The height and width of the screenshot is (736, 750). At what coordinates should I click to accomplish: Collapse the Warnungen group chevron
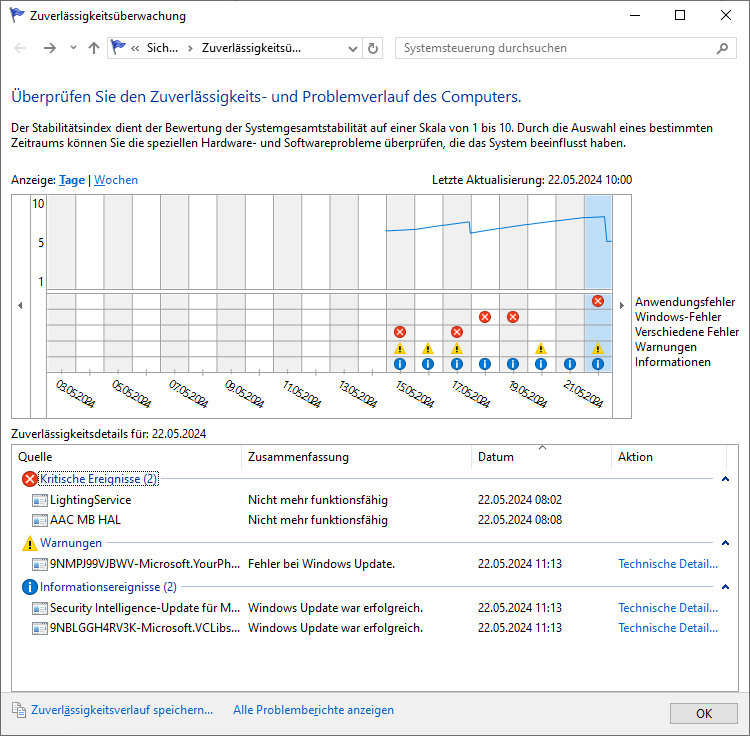point(726,543)
